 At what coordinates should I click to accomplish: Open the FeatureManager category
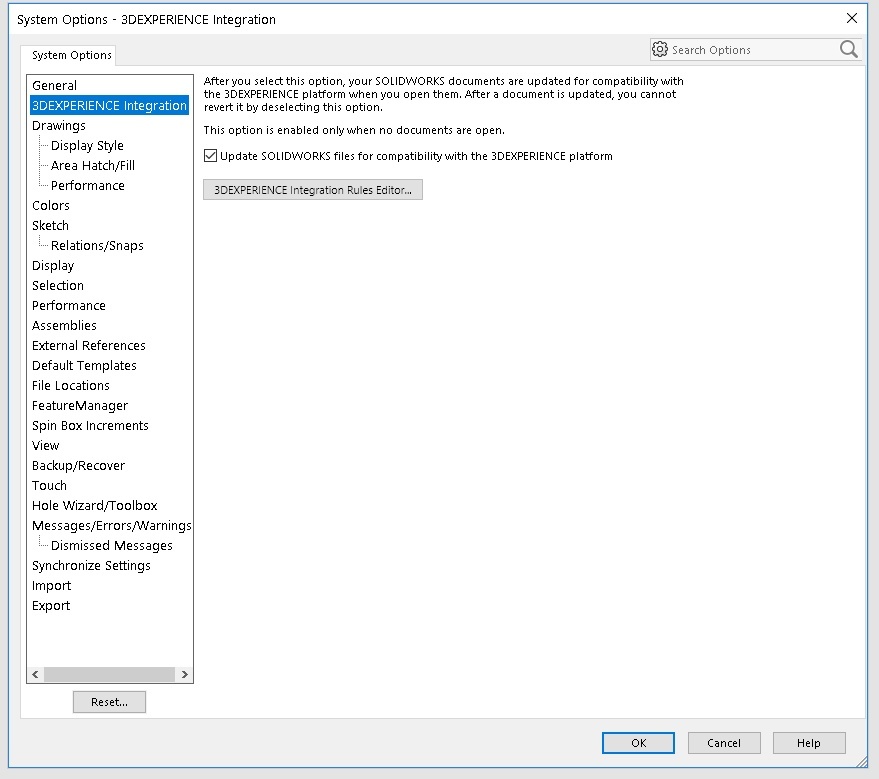click(80, 406)
